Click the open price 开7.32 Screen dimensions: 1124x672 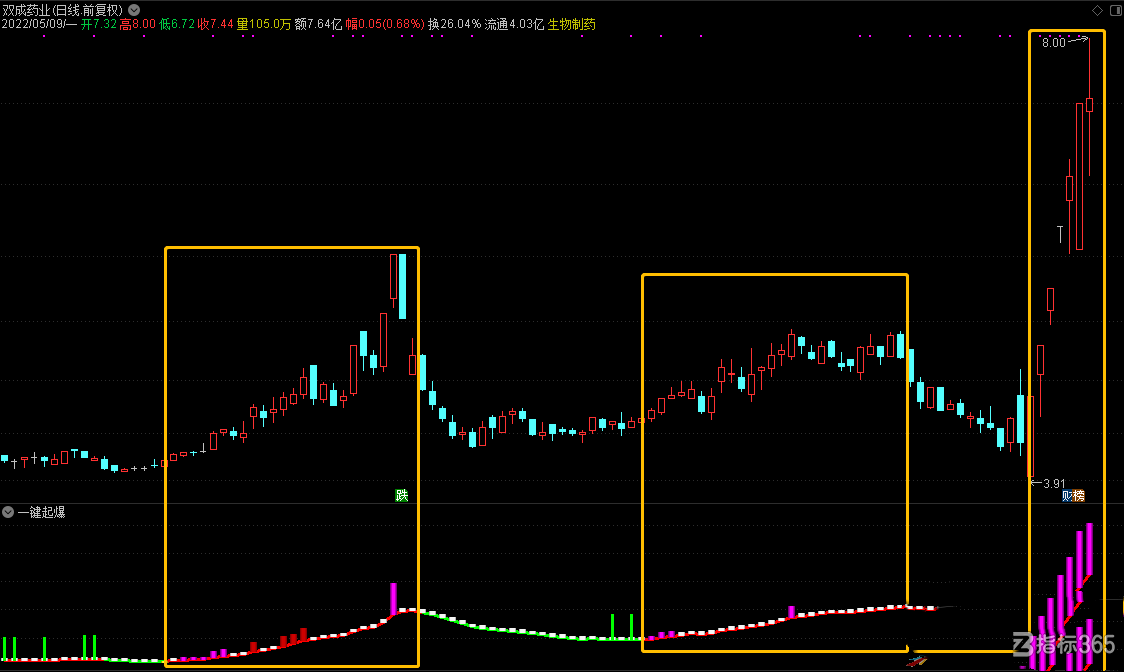99,24
